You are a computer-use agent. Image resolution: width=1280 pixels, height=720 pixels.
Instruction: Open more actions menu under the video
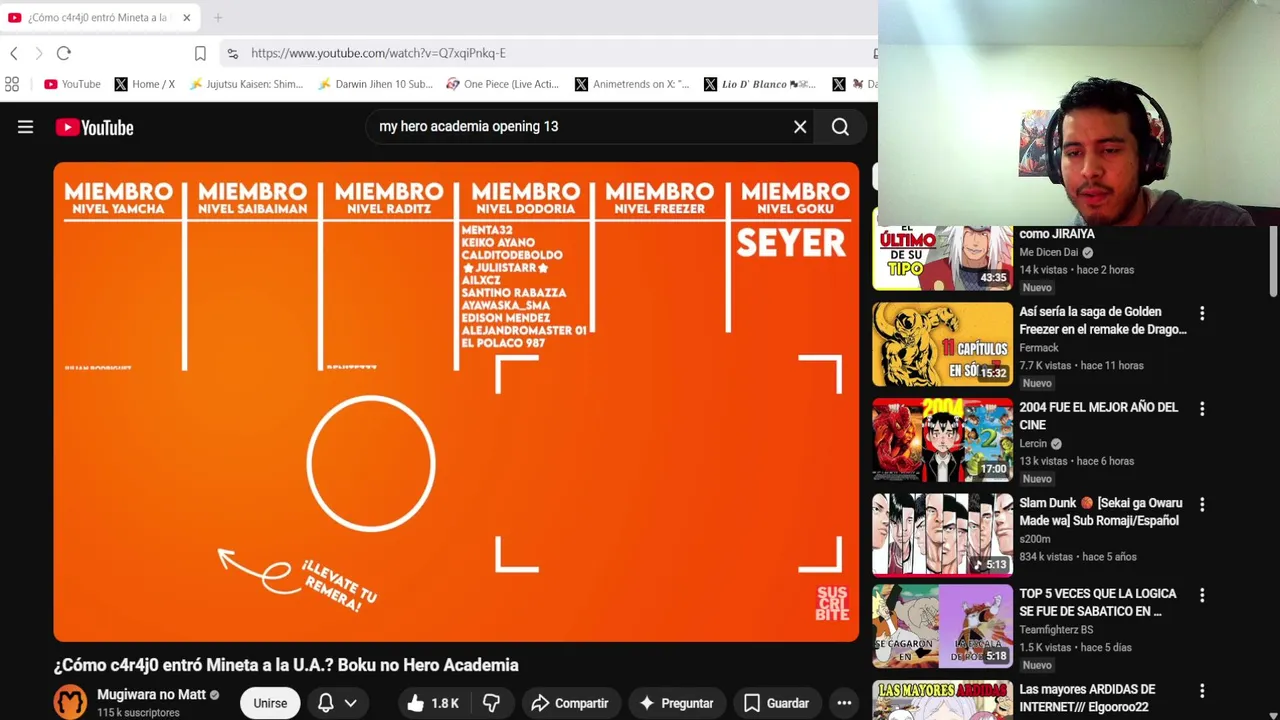coord(844,703)
